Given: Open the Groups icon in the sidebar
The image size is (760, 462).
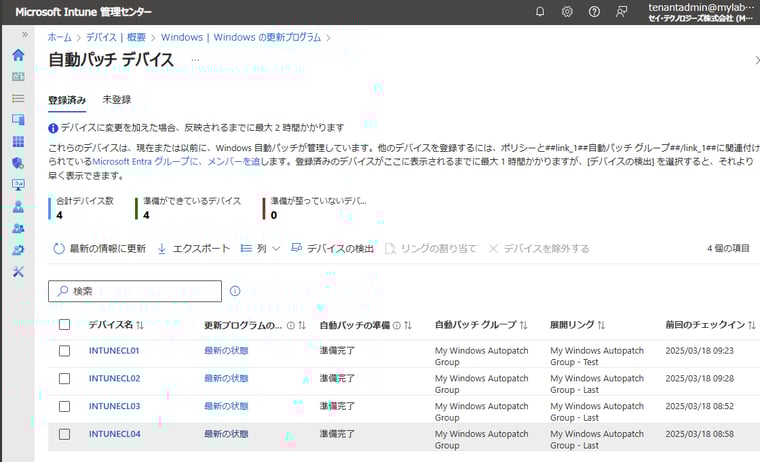Looking at the screenshot, I should (18, 228).
